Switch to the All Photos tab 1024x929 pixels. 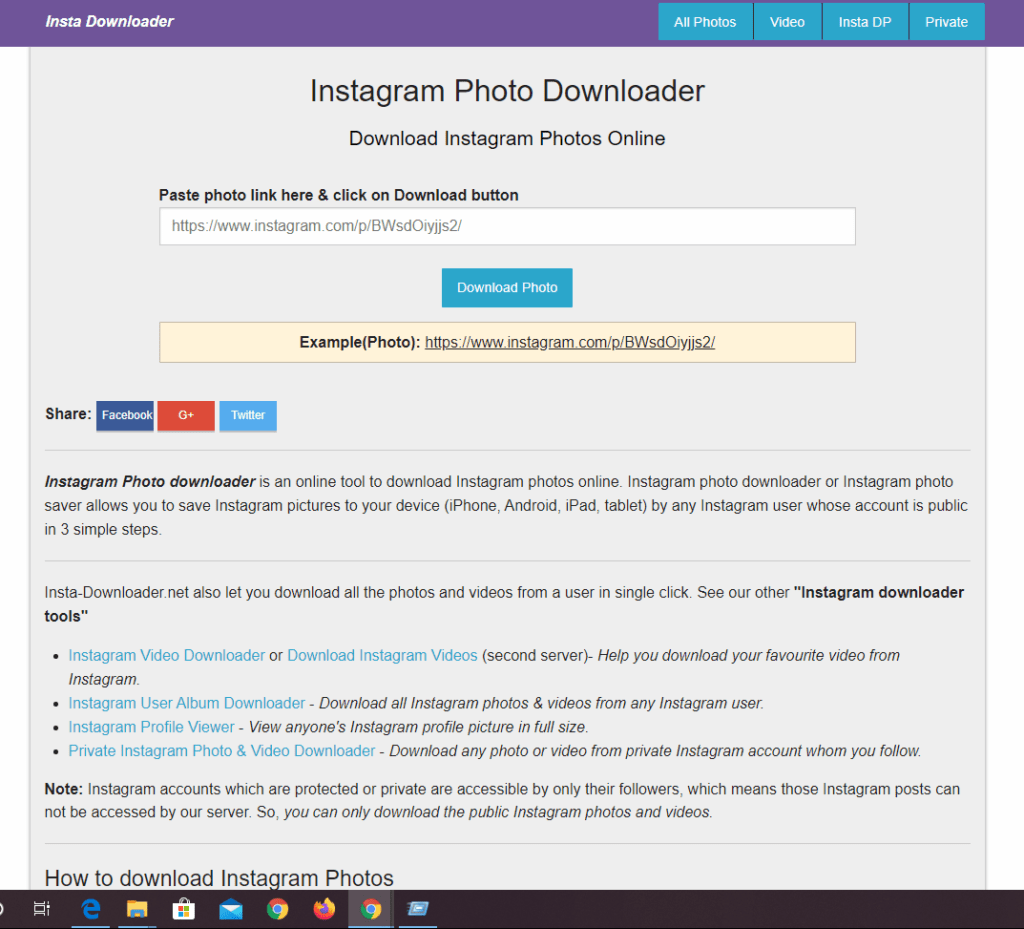coord(705,22)
